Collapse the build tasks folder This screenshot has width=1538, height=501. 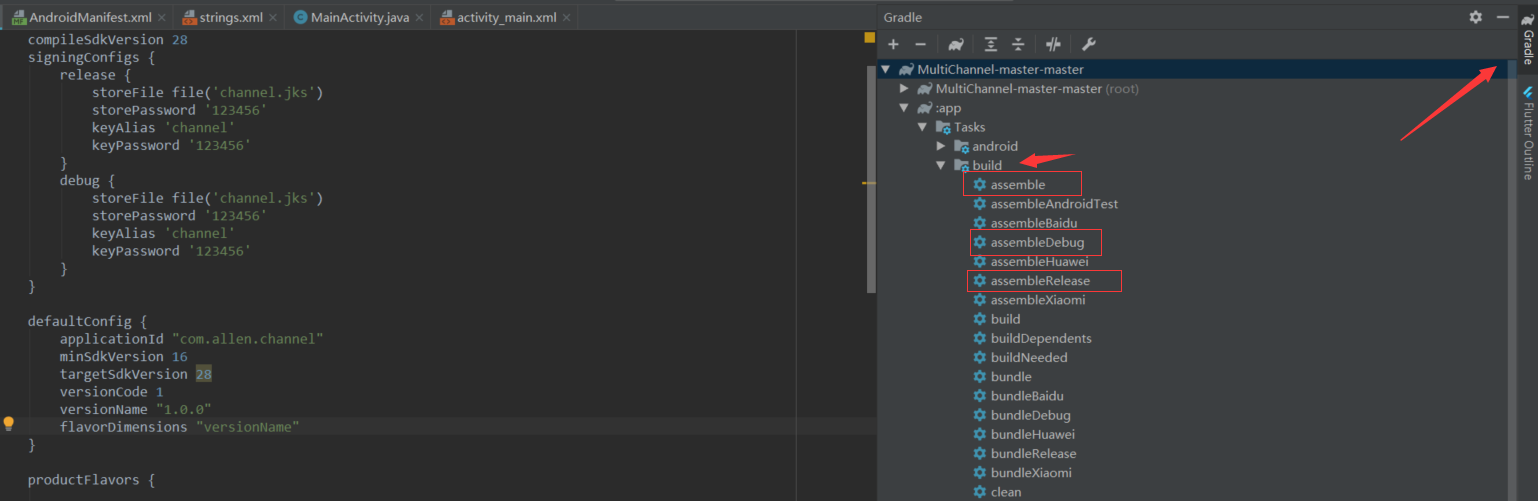(x=941, y=165)
